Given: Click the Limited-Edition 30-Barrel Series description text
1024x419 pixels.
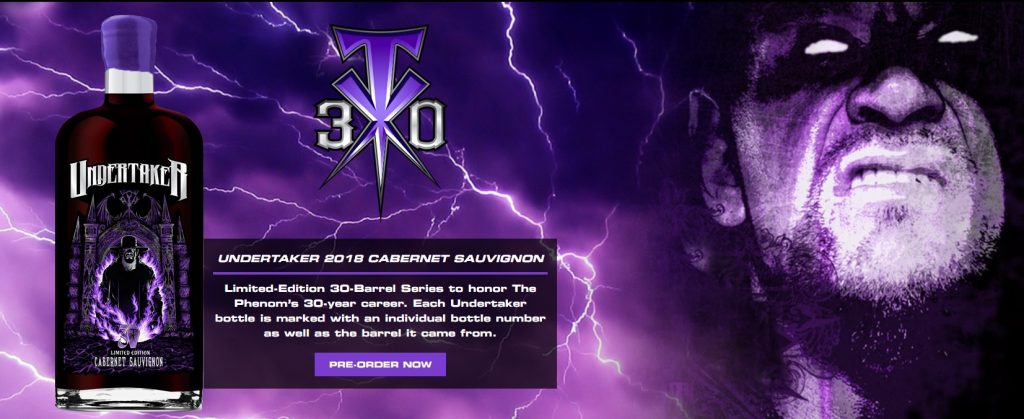Looking at the screenshot, I should (x=381, y=310).
